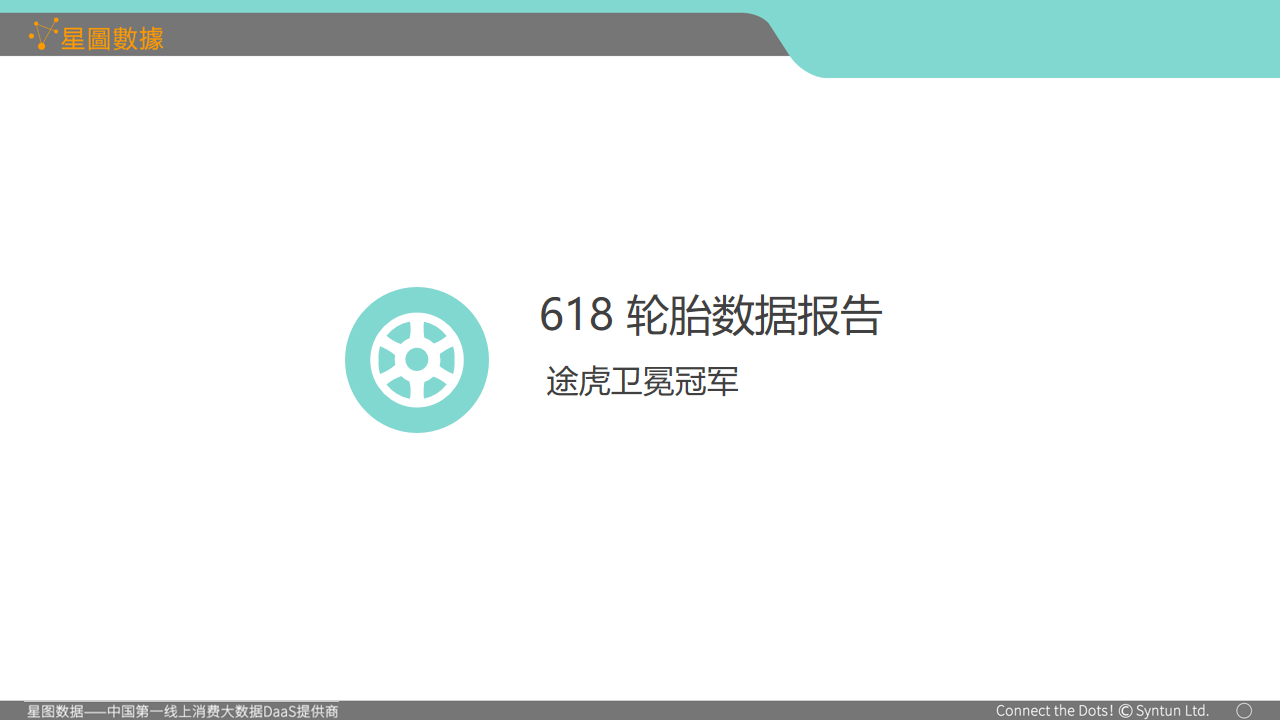The height and width of the screenshot is (720, 1280).
Task: Select the subtitle 途虎卫冕冠军
Action: (x=642, y=381)
